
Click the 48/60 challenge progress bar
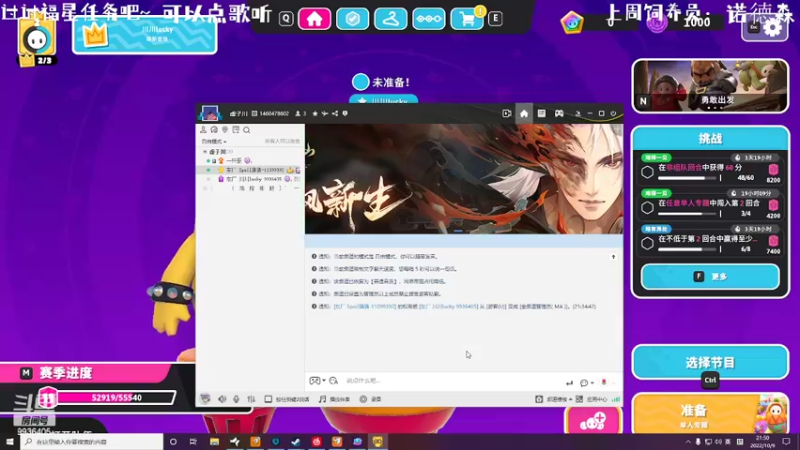[688, 178]
